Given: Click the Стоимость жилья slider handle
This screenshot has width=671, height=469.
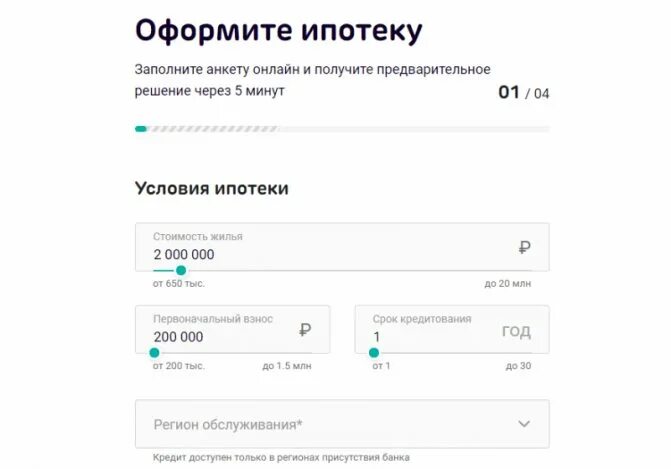Looking at the screenshot, I should point(181,270).
